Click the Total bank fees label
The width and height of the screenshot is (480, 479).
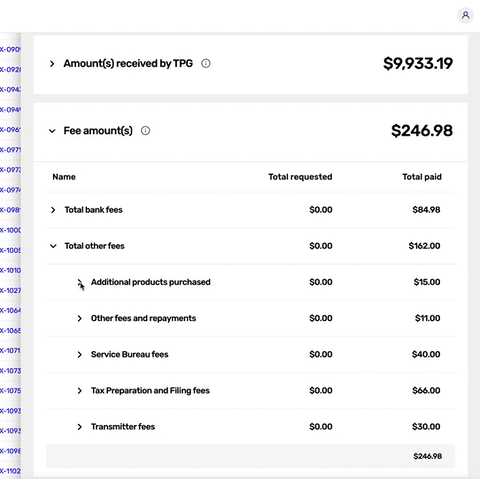[x=93, y=210]
